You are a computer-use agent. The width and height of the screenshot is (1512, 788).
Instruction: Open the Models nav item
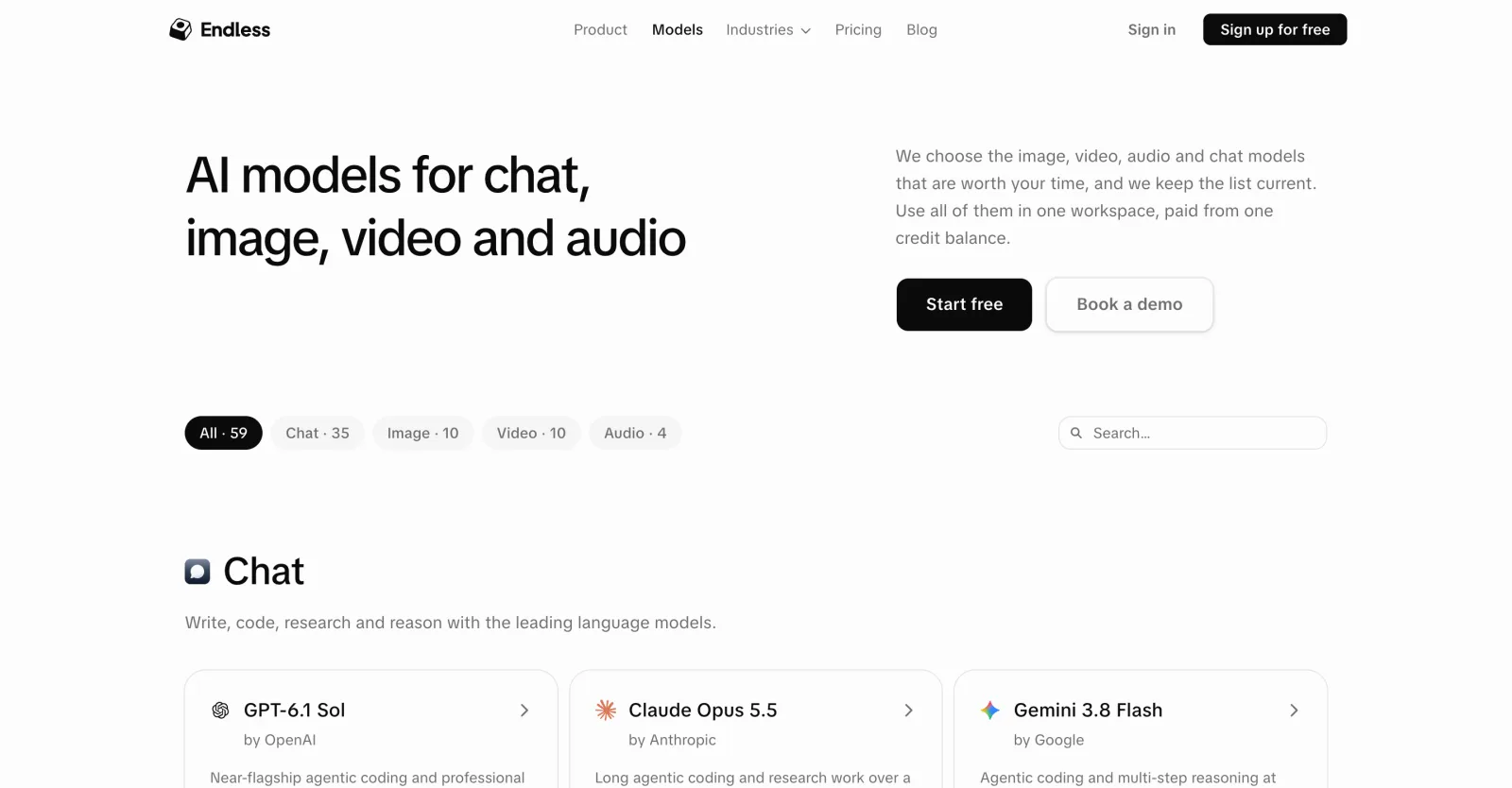678,30
